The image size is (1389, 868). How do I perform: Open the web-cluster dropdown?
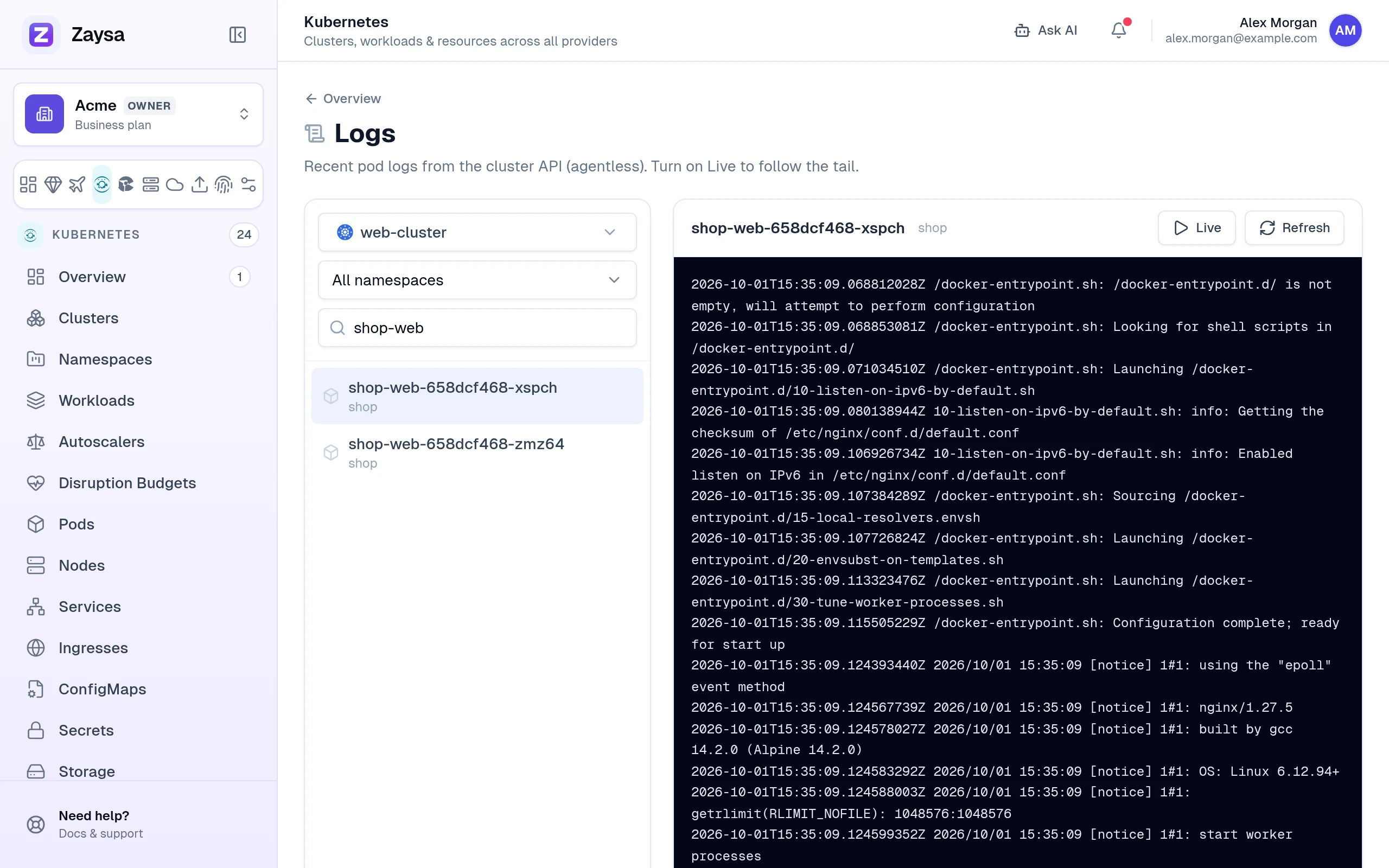[x=477, y=232]
